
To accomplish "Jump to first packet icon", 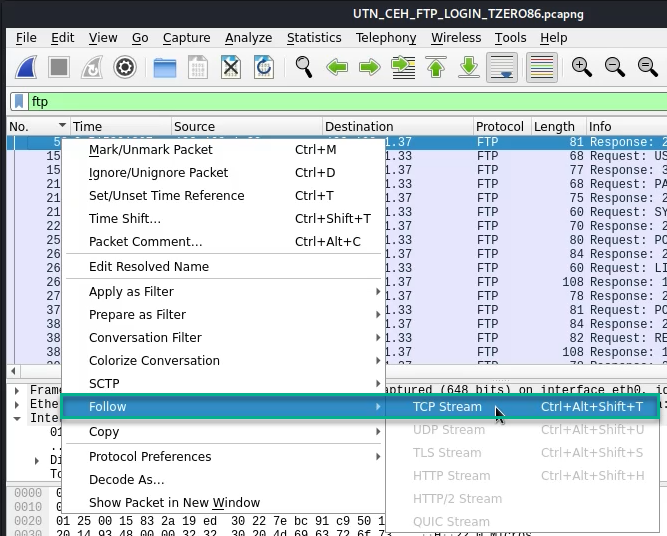I will coord(436,67).
